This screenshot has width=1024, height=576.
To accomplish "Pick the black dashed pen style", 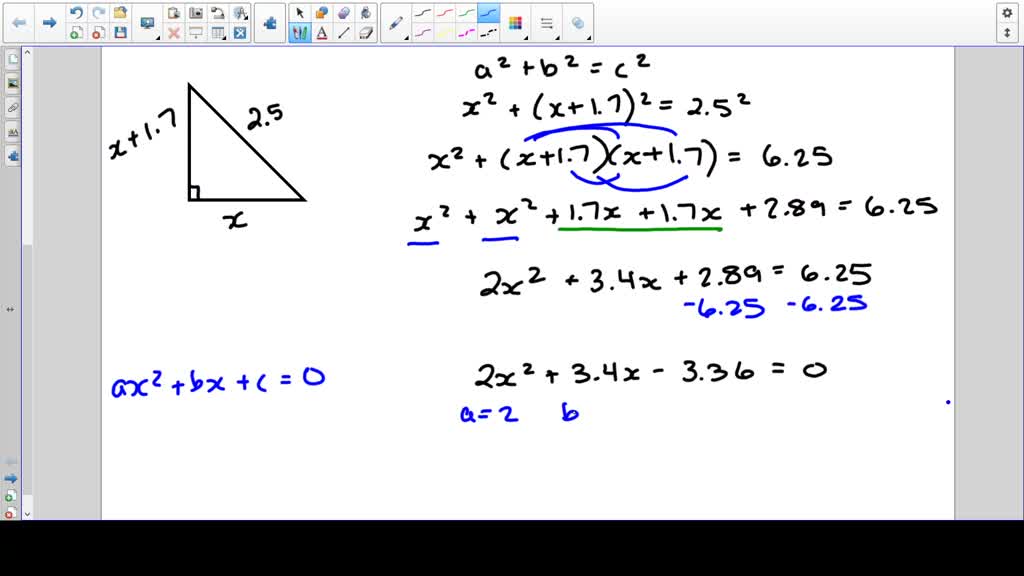I will click(488, 33).
